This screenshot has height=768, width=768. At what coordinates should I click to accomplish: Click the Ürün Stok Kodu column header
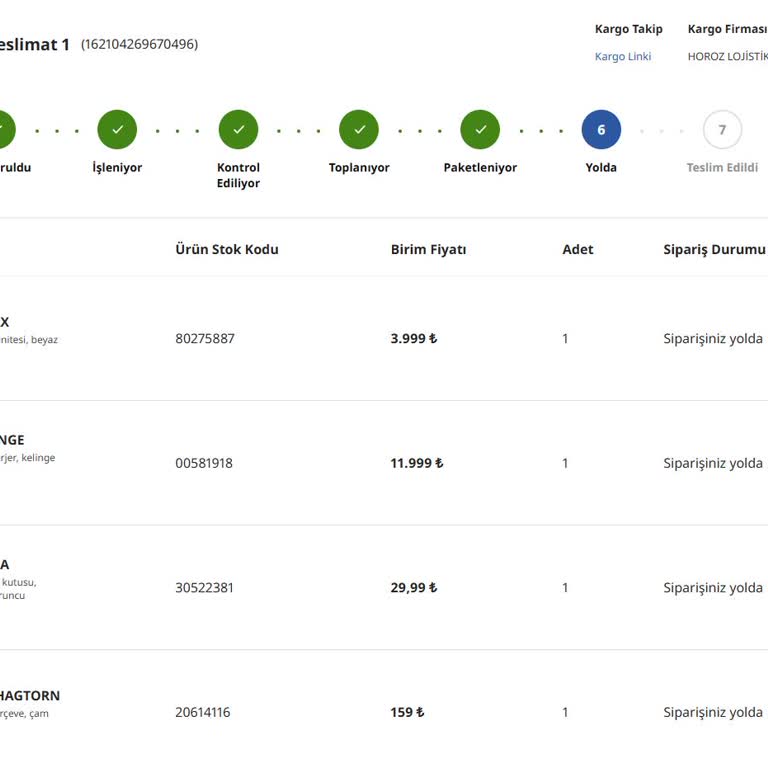tap(227, 249)
